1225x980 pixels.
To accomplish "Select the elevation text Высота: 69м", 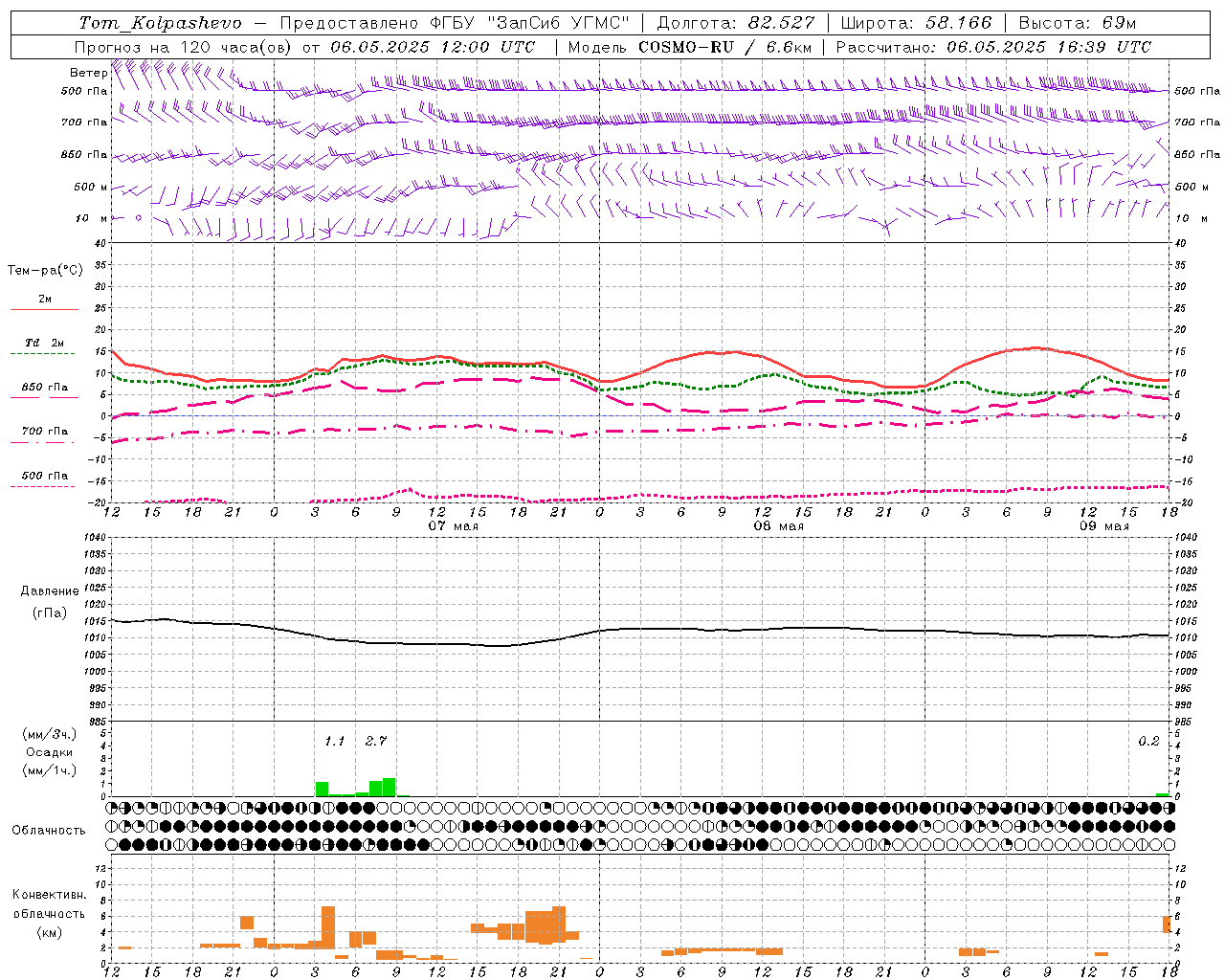I will click(x=1077, y=23).
